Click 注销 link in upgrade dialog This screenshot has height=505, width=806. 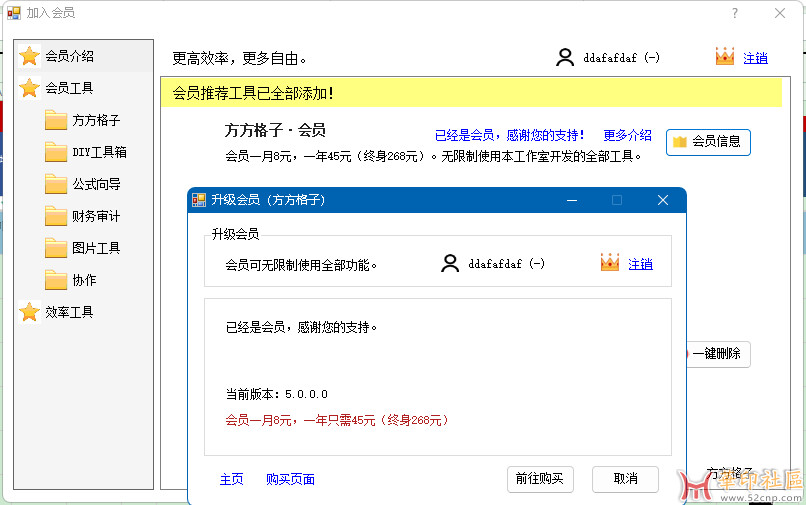coord(640,264)
